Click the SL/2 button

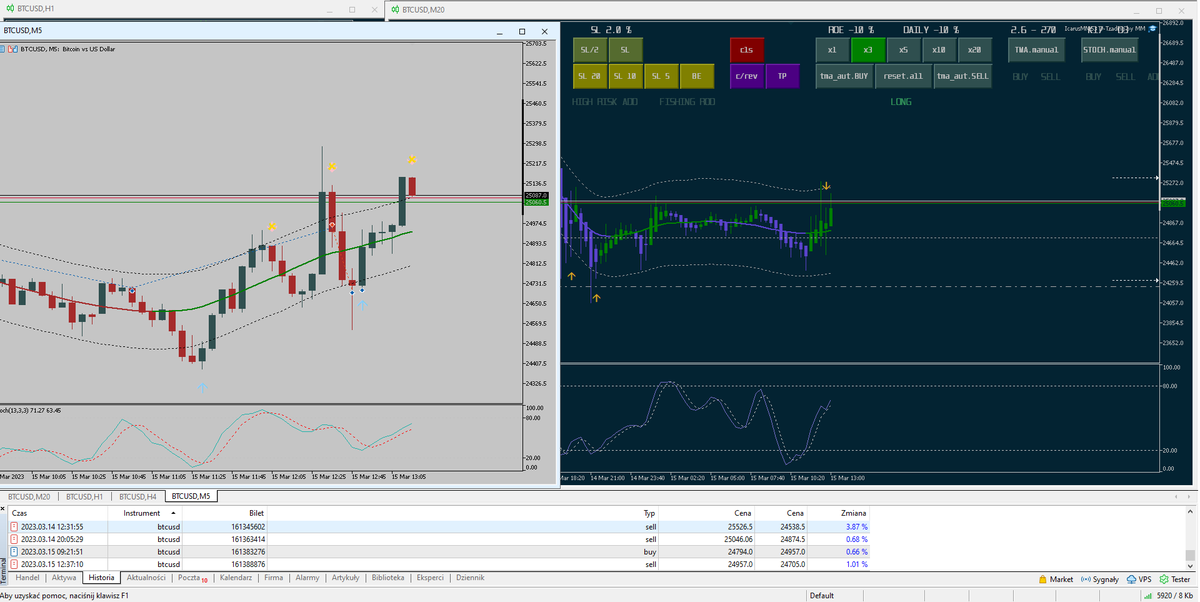pyautogui.click(x=588, y=49)
